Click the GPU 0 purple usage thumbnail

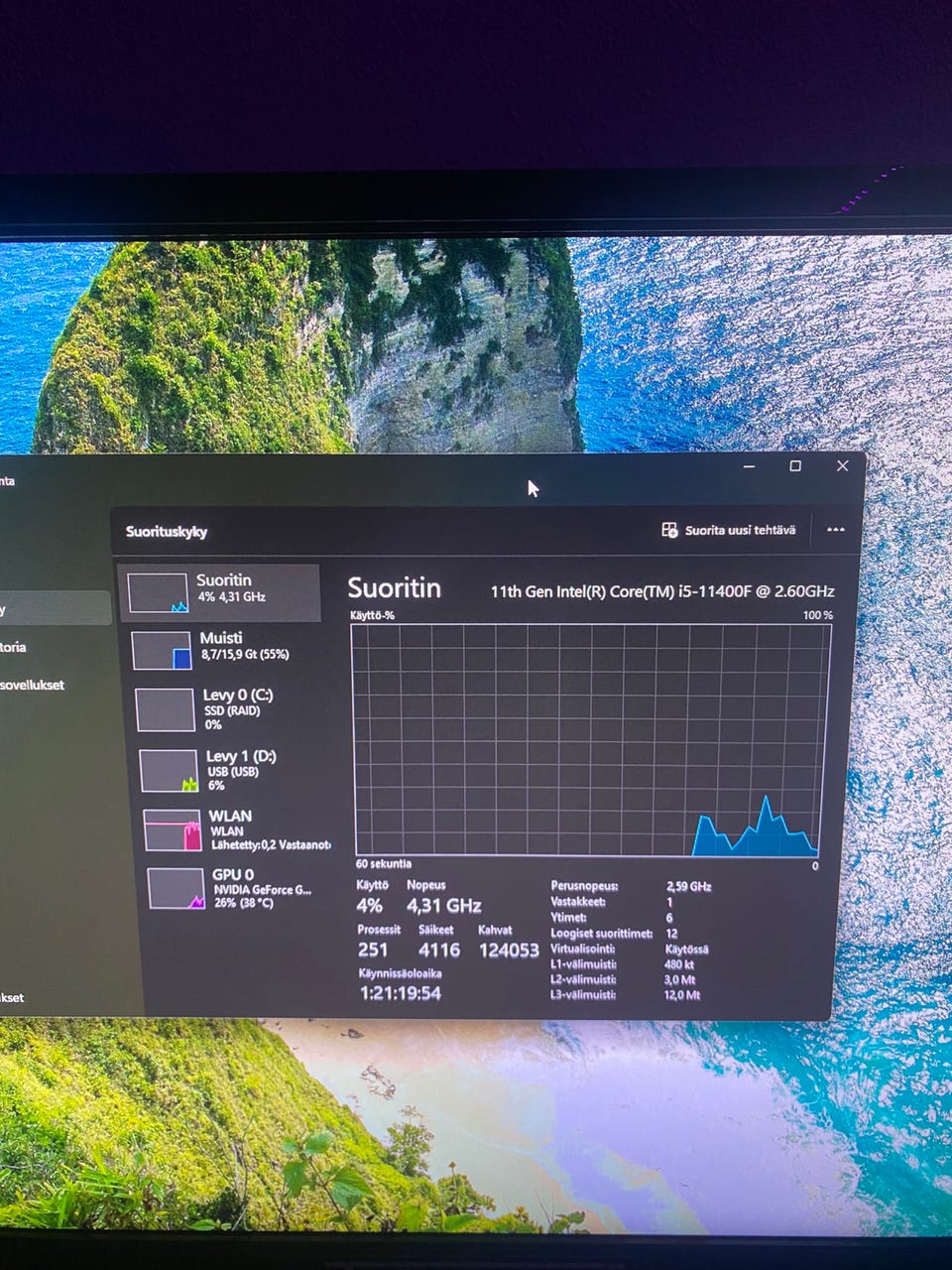point(177,888)
